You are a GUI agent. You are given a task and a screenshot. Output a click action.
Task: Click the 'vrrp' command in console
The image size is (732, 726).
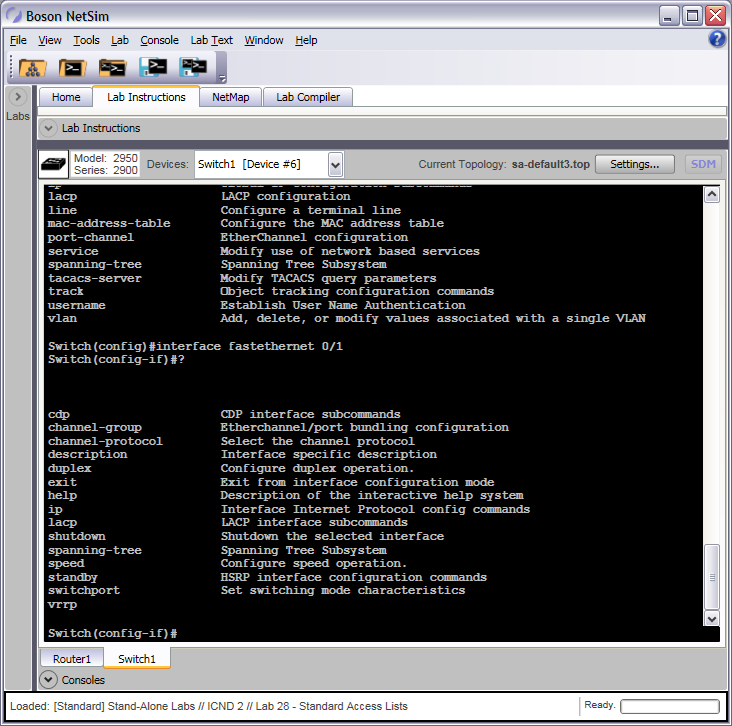[62, 605]
